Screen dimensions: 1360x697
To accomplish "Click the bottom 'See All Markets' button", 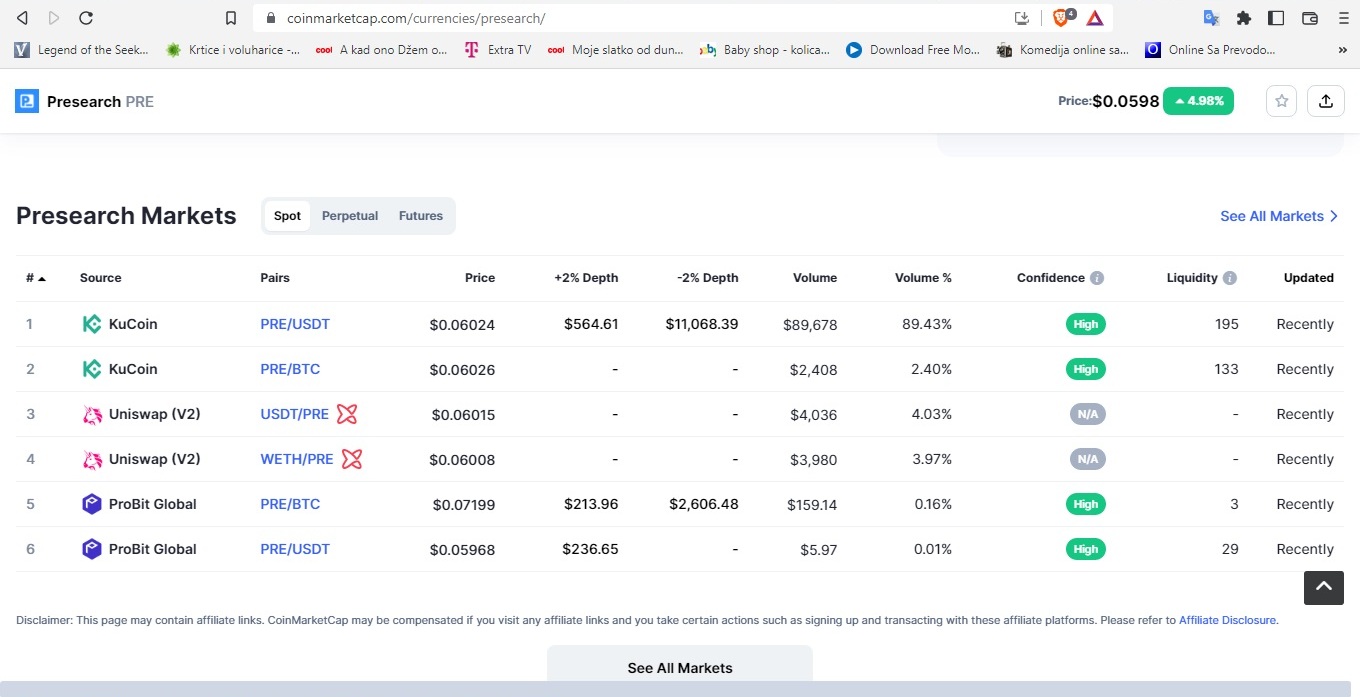I will (680, 668).
